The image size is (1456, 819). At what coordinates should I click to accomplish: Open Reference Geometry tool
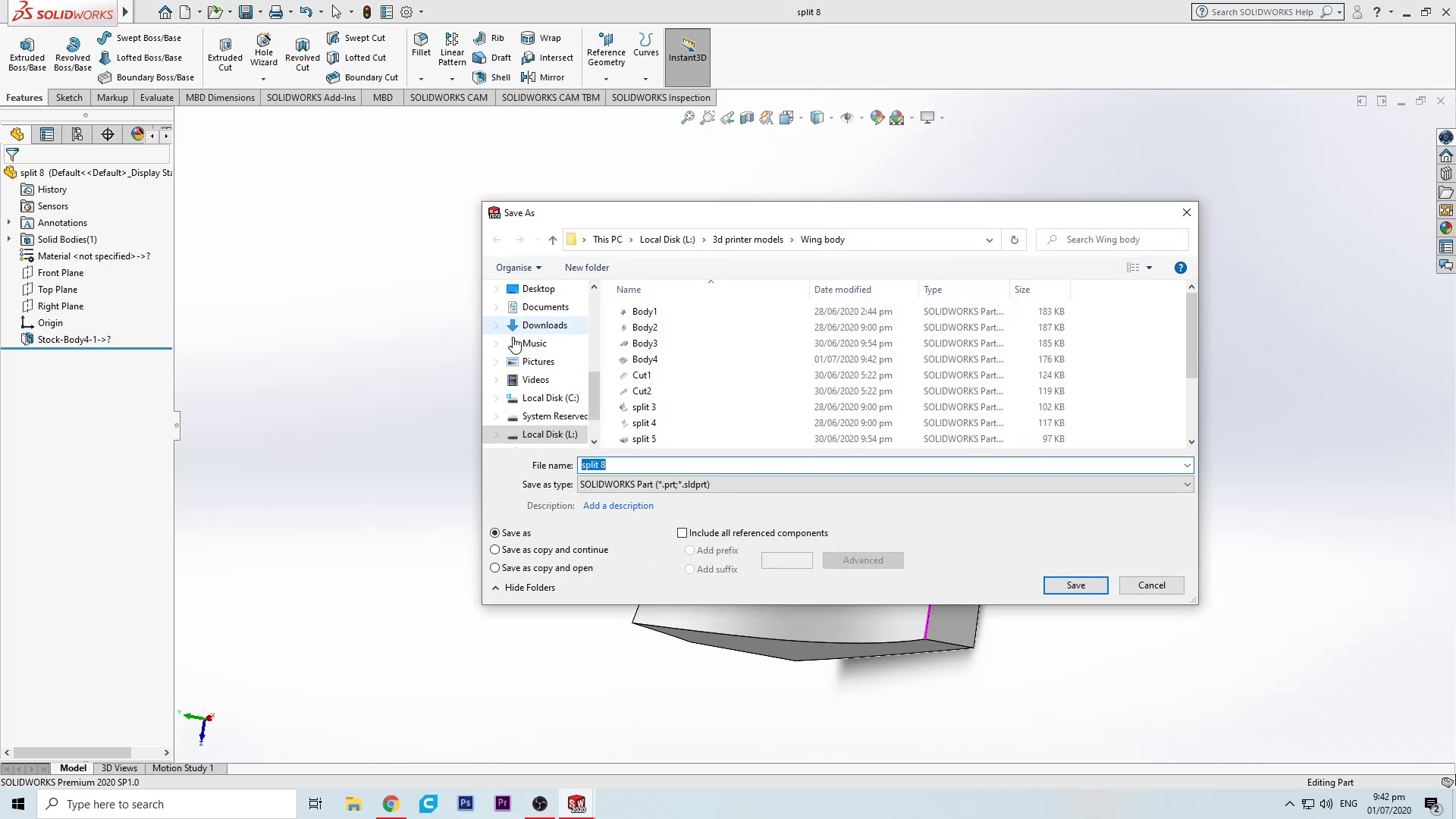[x=606, y=50]
